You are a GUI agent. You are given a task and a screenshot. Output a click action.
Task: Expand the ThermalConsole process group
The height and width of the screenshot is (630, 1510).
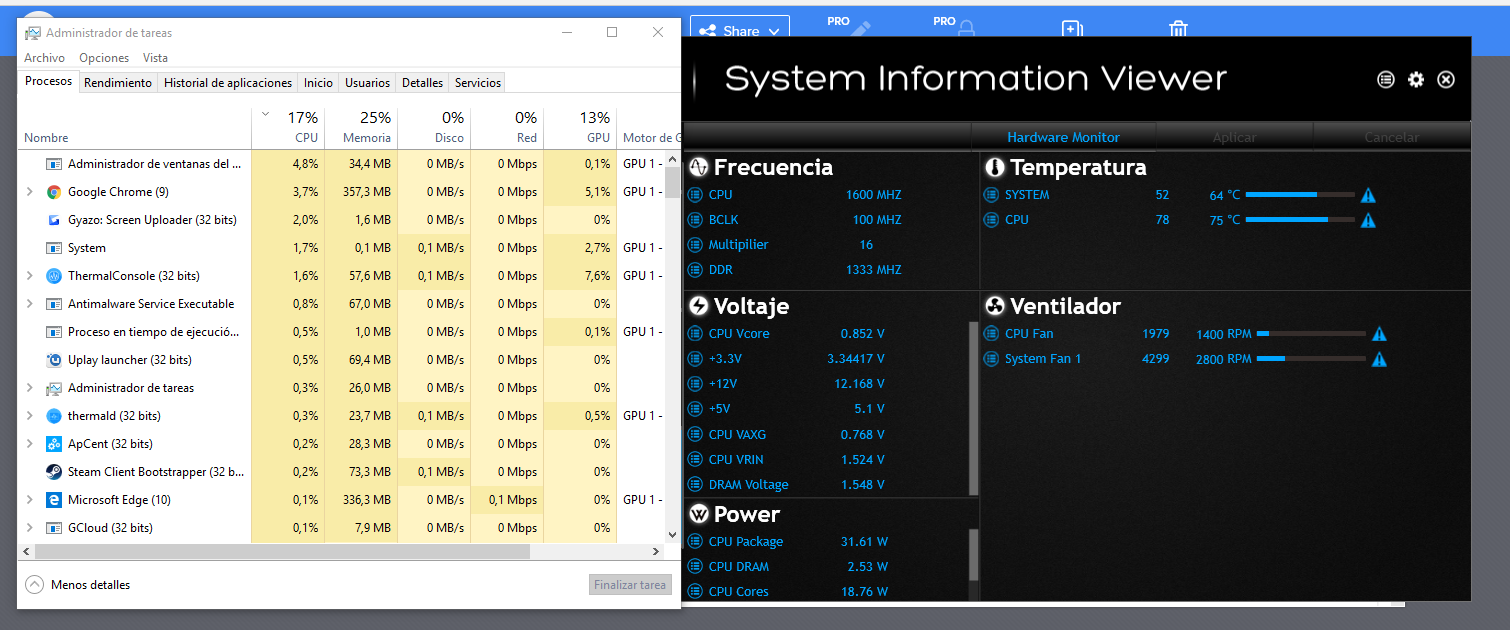point(29,276)
